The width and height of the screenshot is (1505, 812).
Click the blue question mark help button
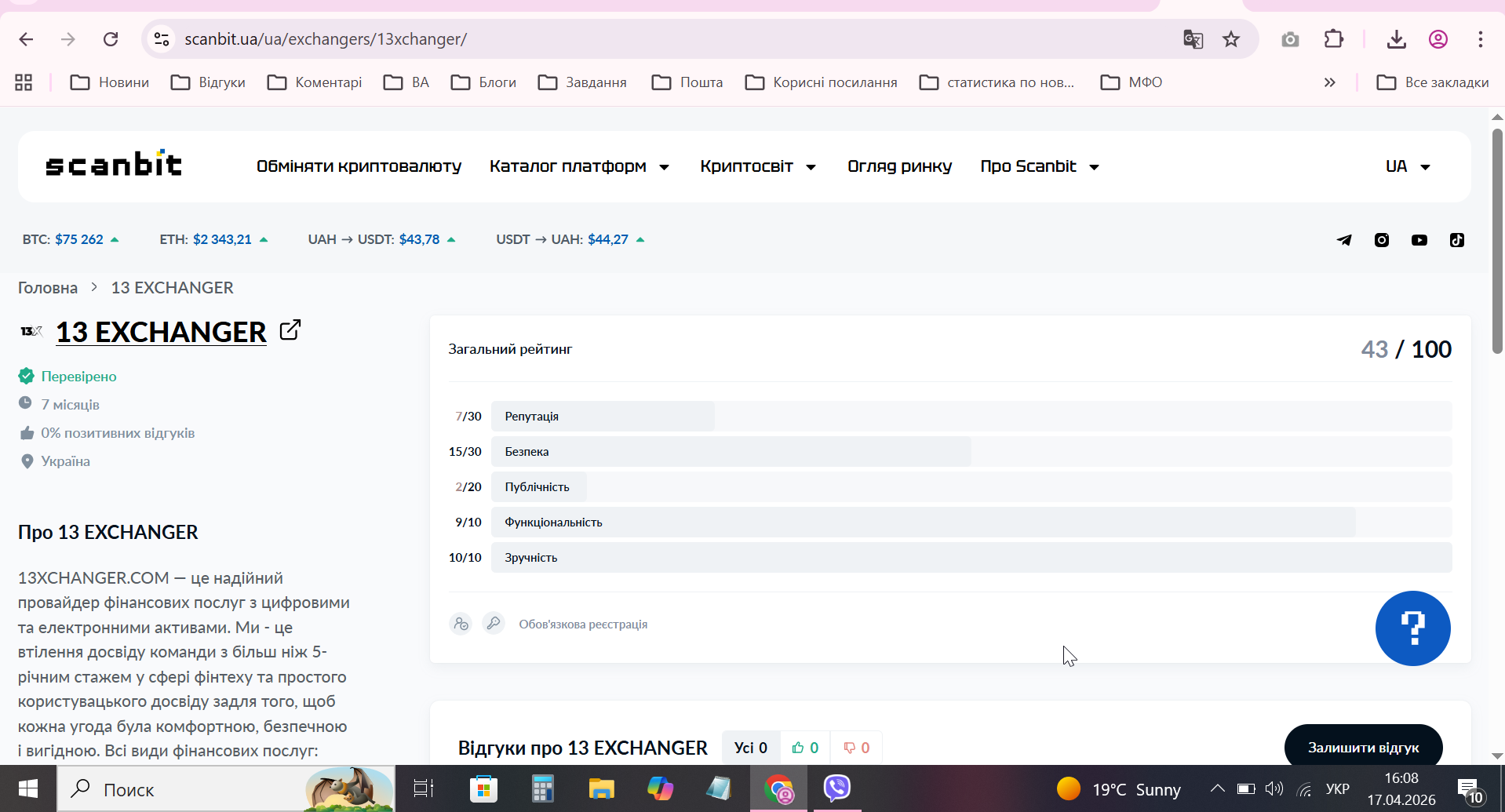tap(1413, 628)
